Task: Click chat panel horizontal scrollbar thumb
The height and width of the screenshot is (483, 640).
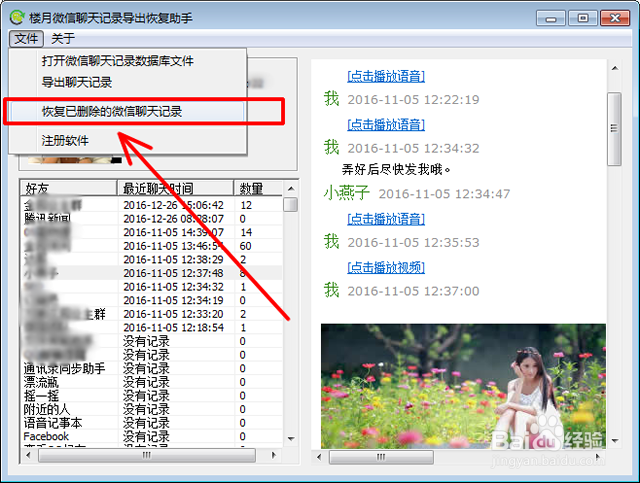Action: [x=381, y=457]
